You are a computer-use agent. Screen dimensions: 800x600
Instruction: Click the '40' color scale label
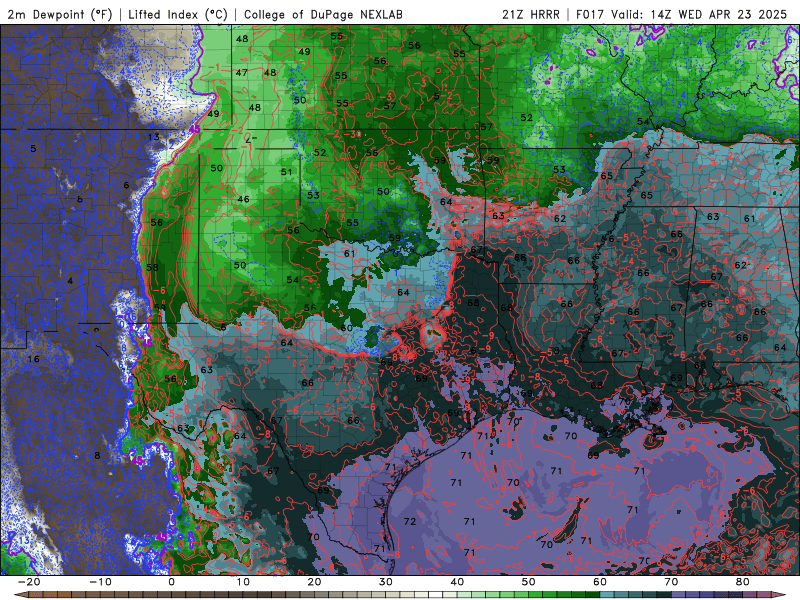[457, 582]
